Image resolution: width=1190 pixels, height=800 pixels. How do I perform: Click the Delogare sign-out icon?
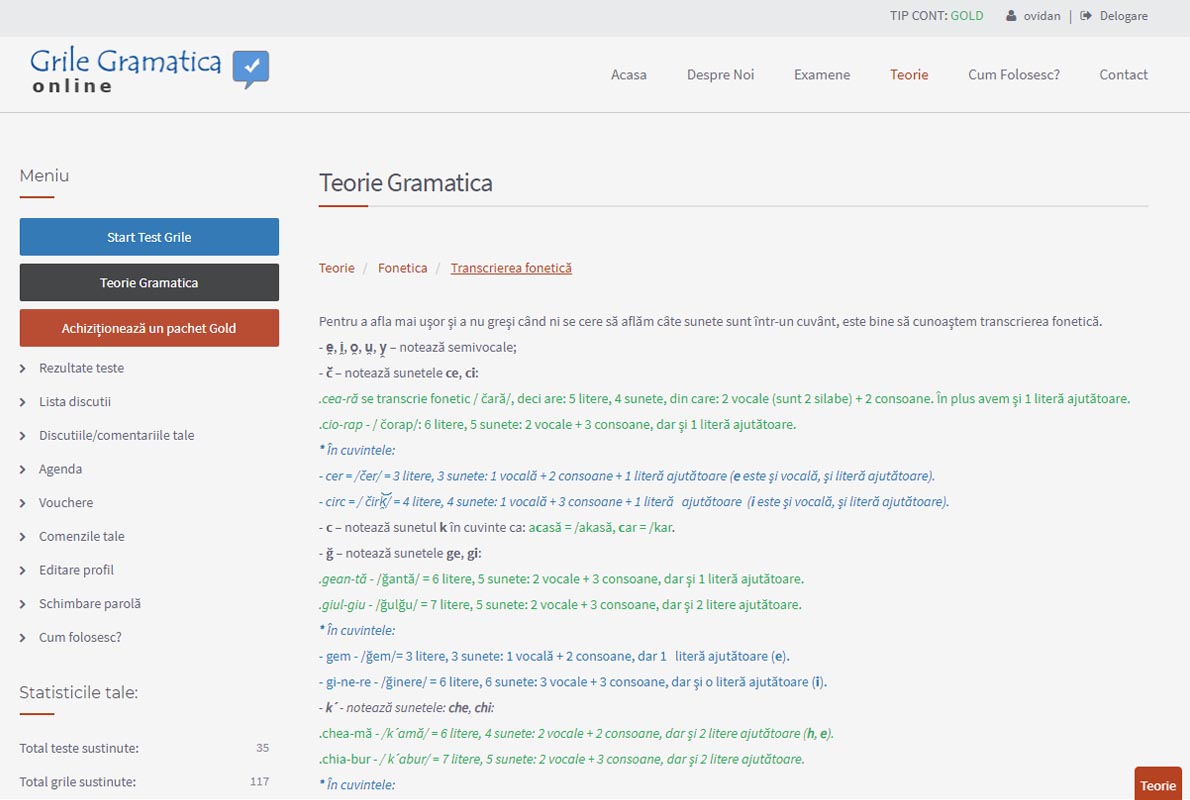(1085, 16)
